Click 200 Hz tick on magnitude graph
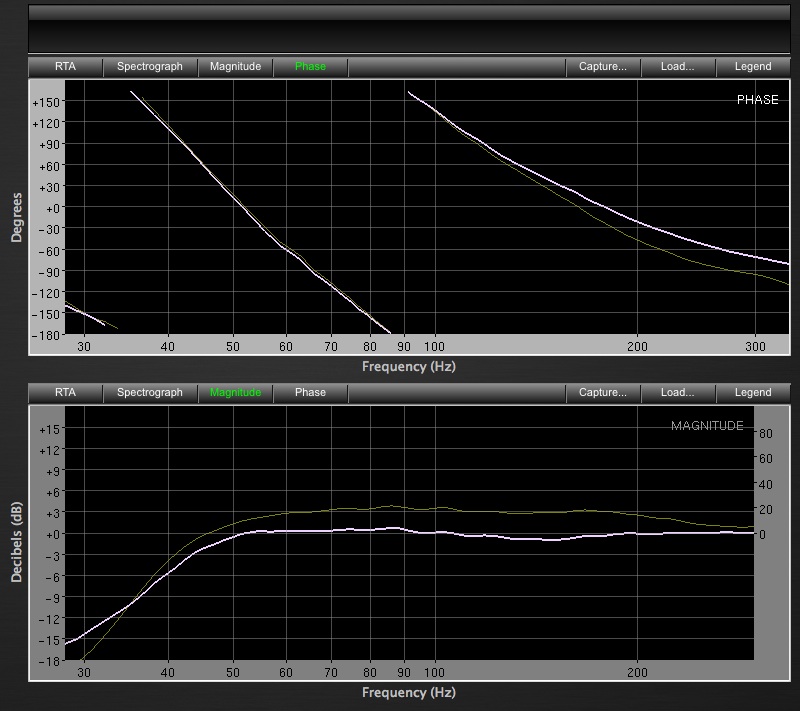Screen dimensions: 800x711 tap(637, 673)
